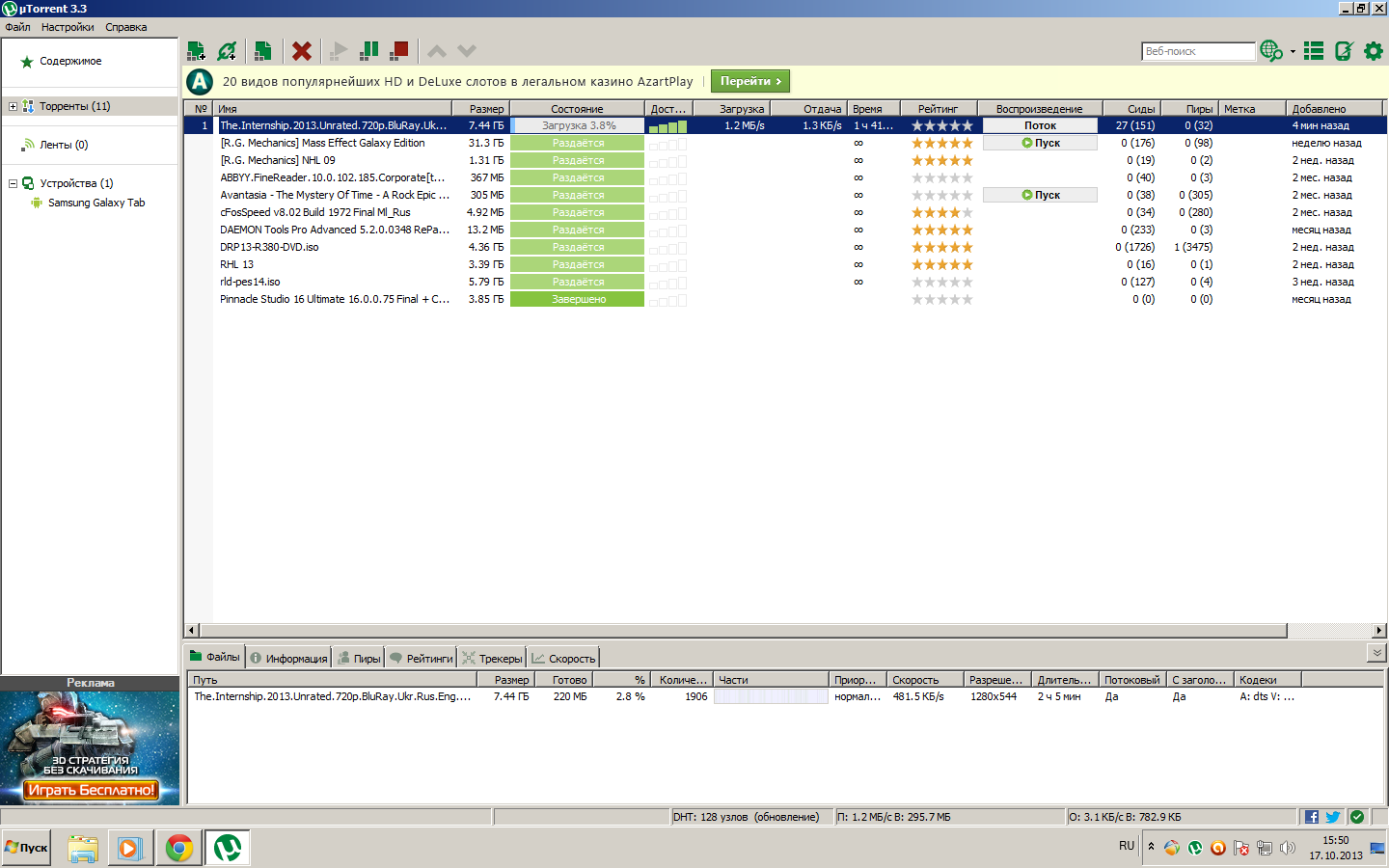This screenshot has width=1389, height=868.
Task: Open the search provider dropdown arrow
Action: click(x=1293, y=52)
